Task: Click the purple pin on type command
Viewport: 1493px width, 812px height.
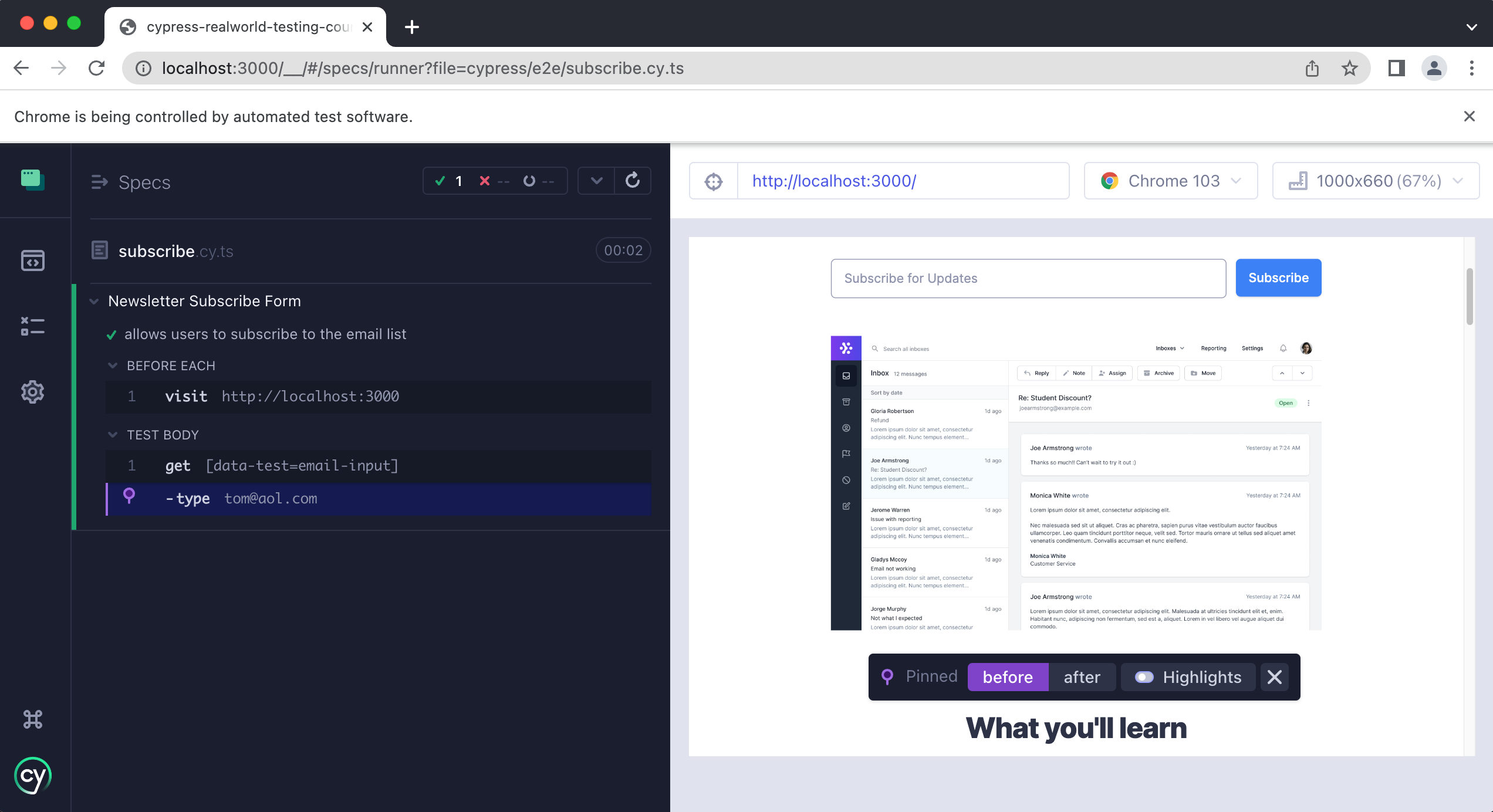Action: click(x=129, y=496)
